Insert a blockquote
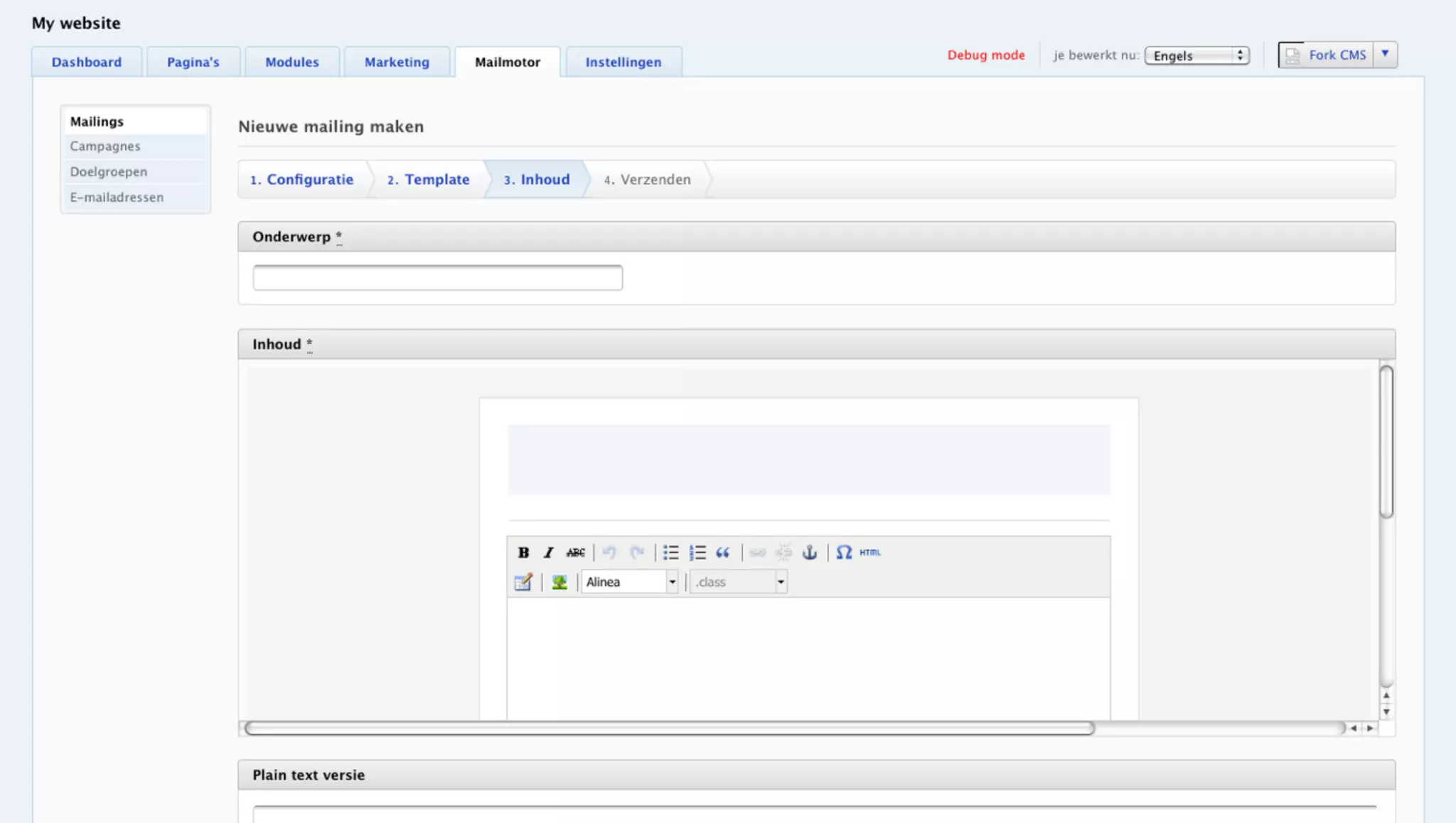This screenshot has width=1456, height=823. click(x=723, y=552)
